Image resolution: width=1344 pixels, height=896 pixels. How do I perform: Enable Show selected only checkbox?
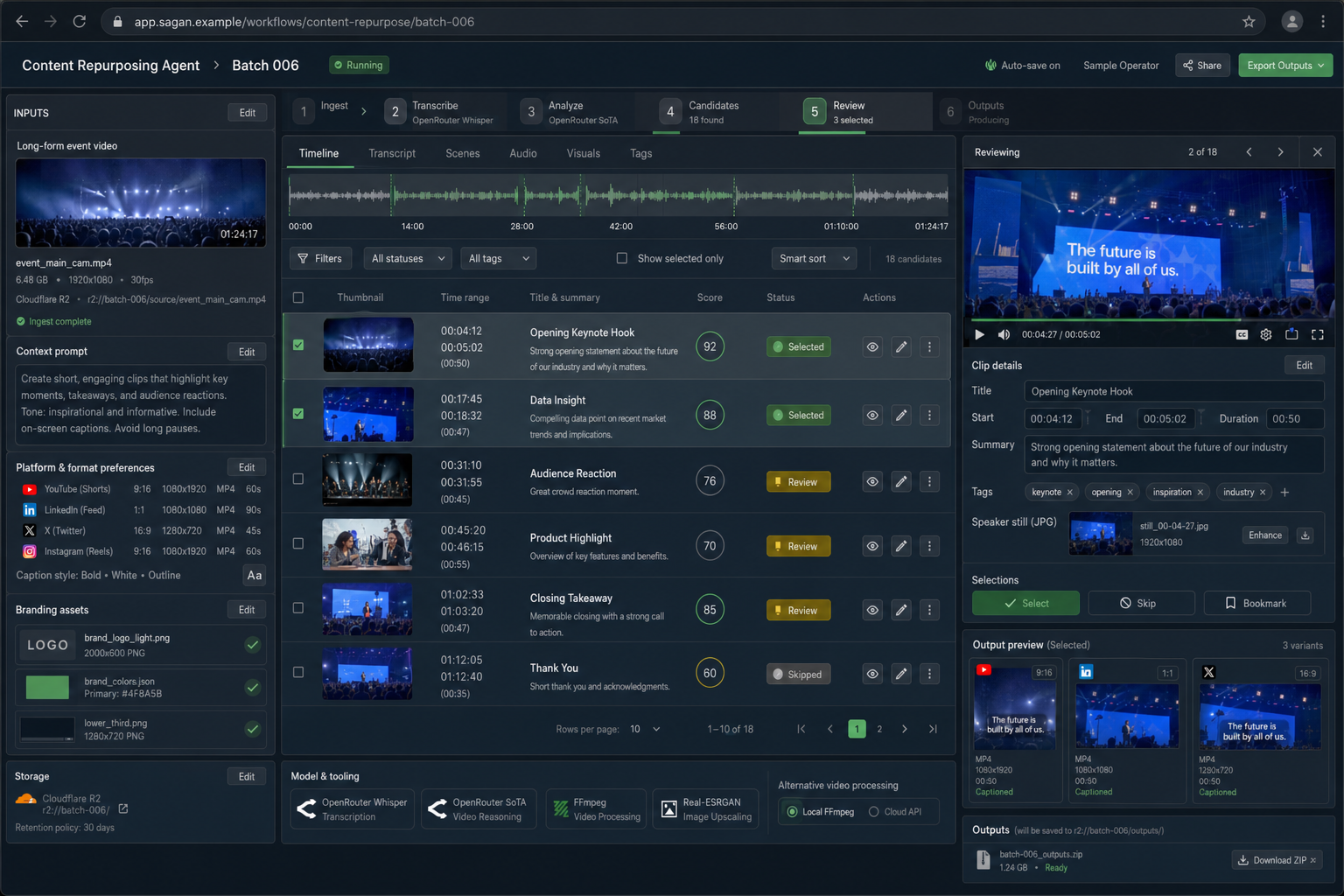622,258
